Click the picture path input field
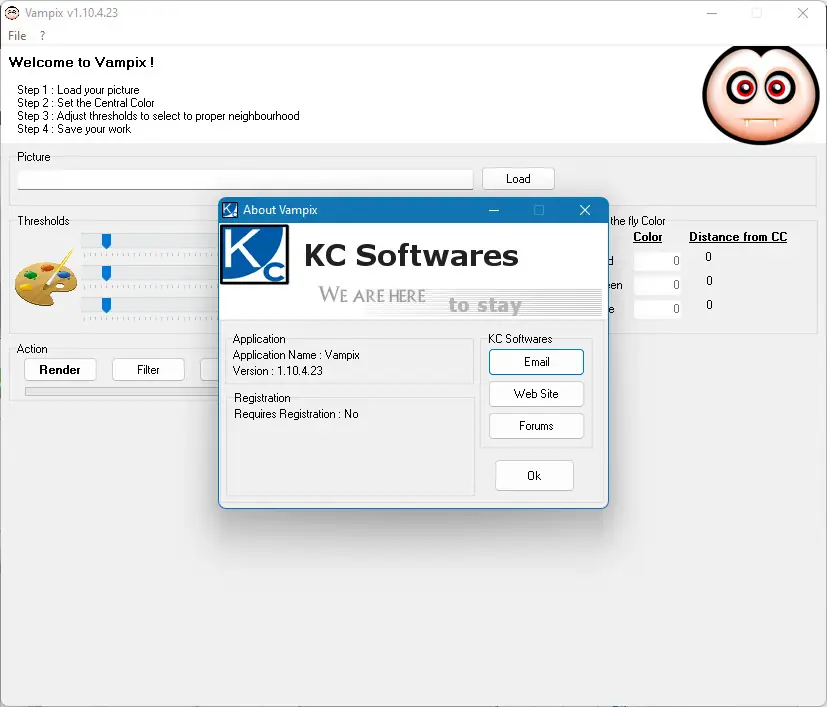 (x=245, y=179)
